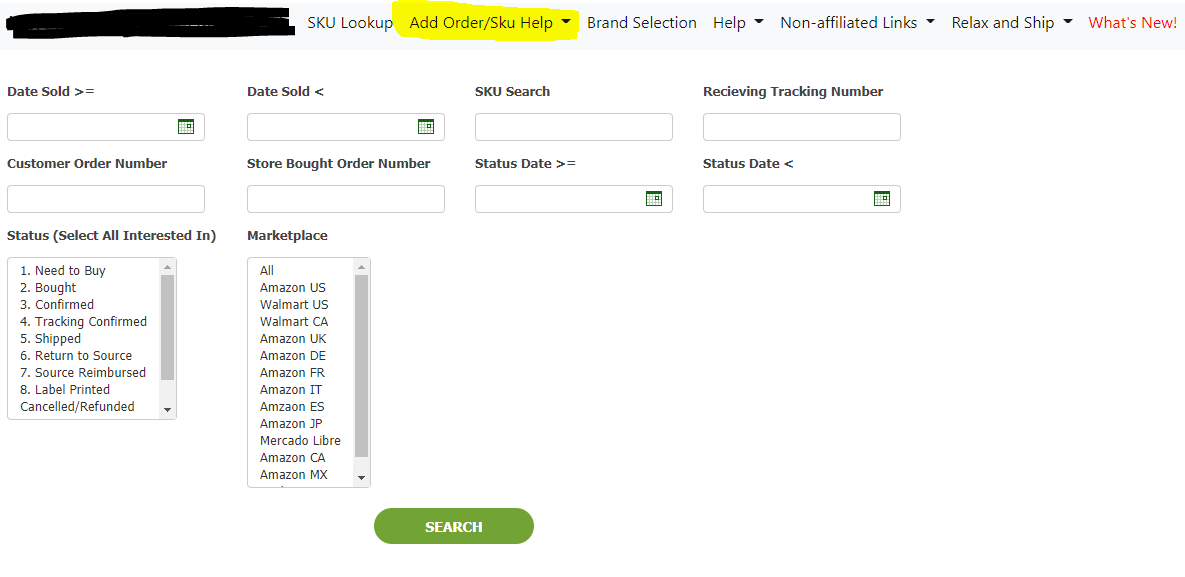Screen dimensions: 1185x577
Task: Click the green SEARCH button
Action: coord(453,526)
